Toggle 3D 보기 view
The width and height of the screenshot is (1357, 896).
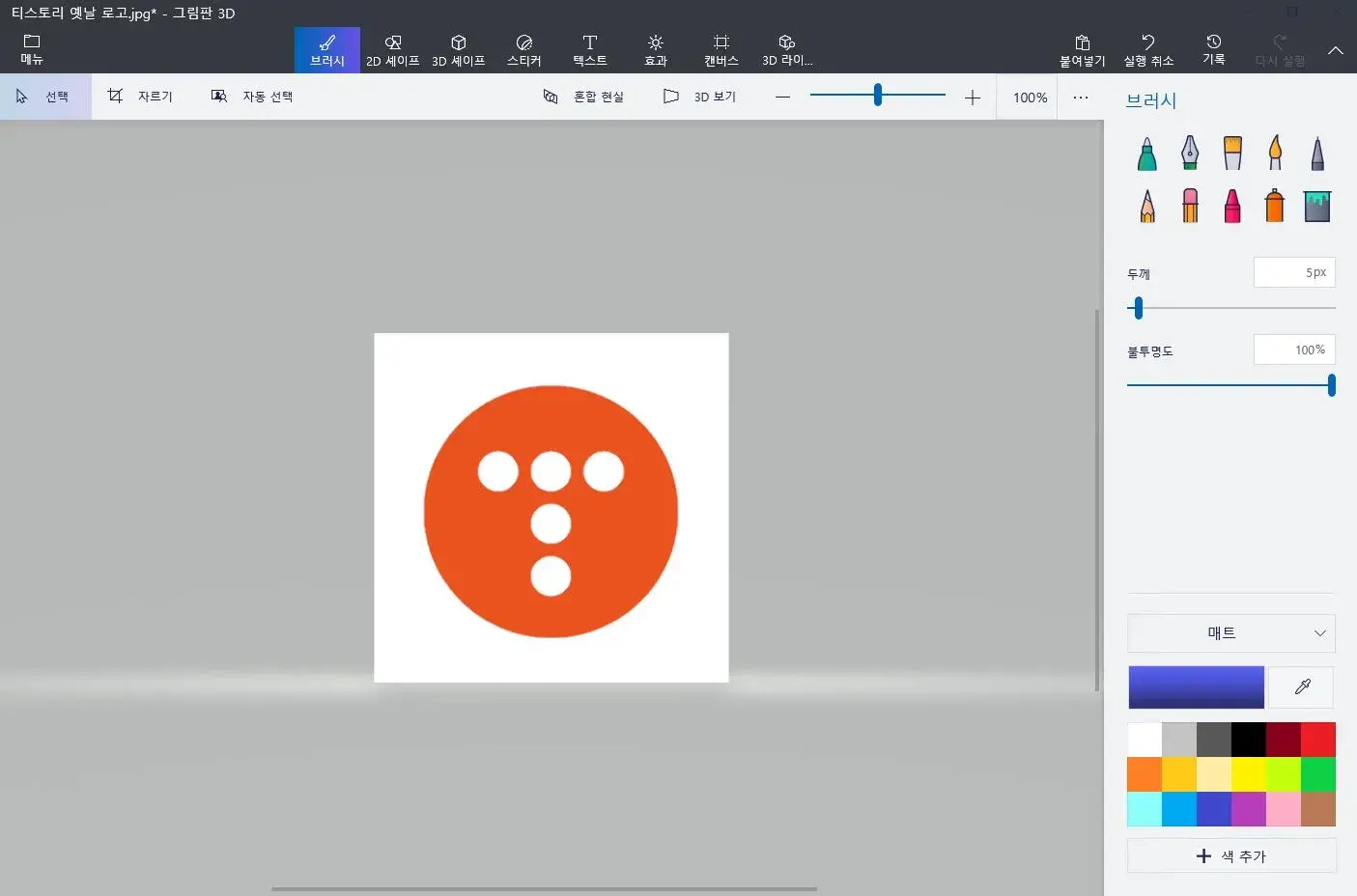pos(700,97)
